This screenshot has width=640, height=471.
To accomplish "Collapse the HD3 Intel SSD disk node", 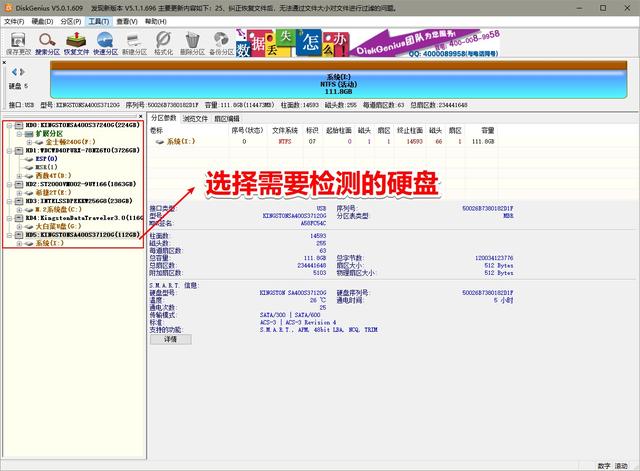I will (9, 201).
